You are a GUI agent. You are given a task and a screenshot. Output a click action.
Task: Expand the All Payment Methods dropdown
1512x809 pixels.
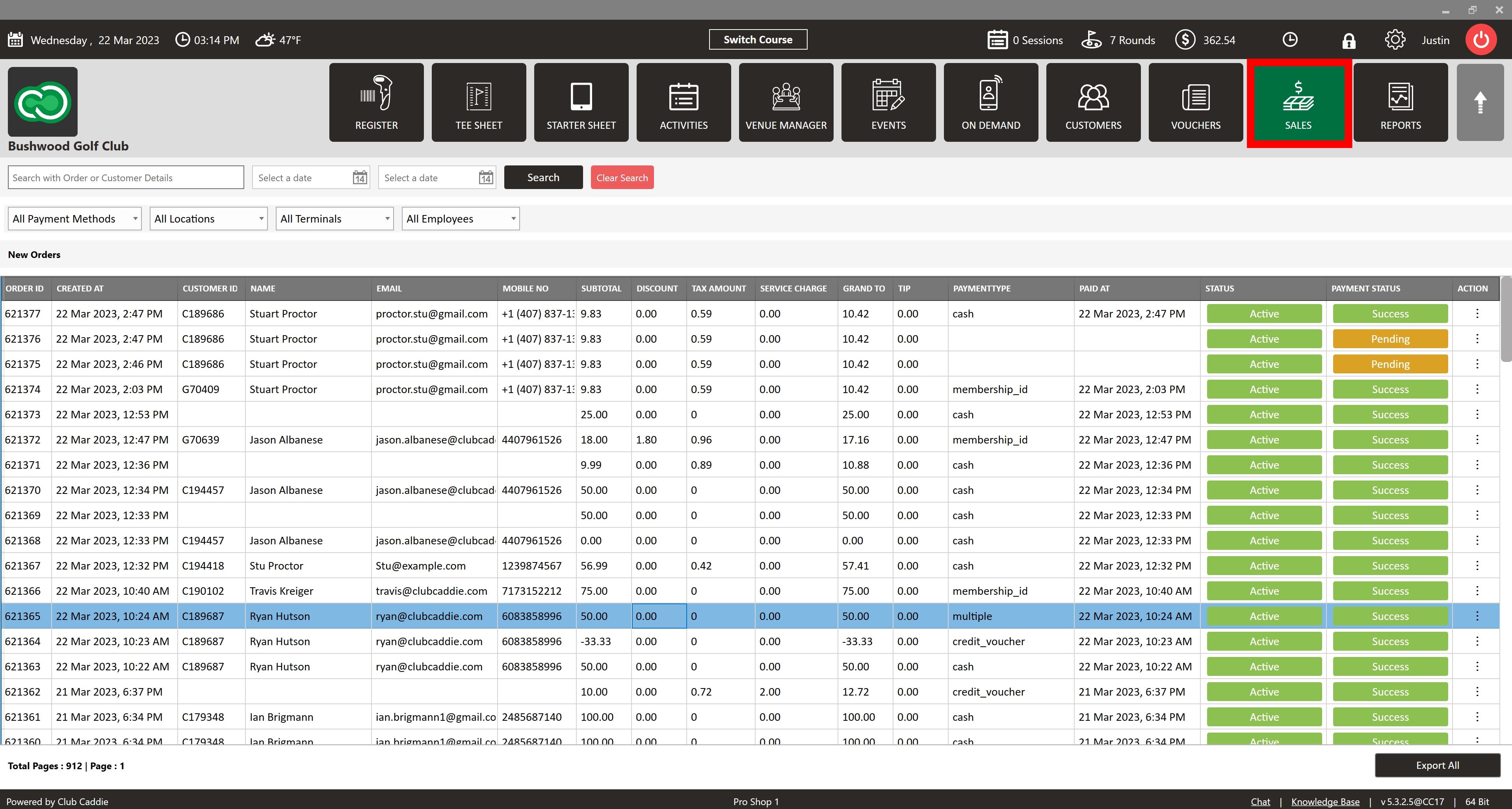[x=74, y=219]
